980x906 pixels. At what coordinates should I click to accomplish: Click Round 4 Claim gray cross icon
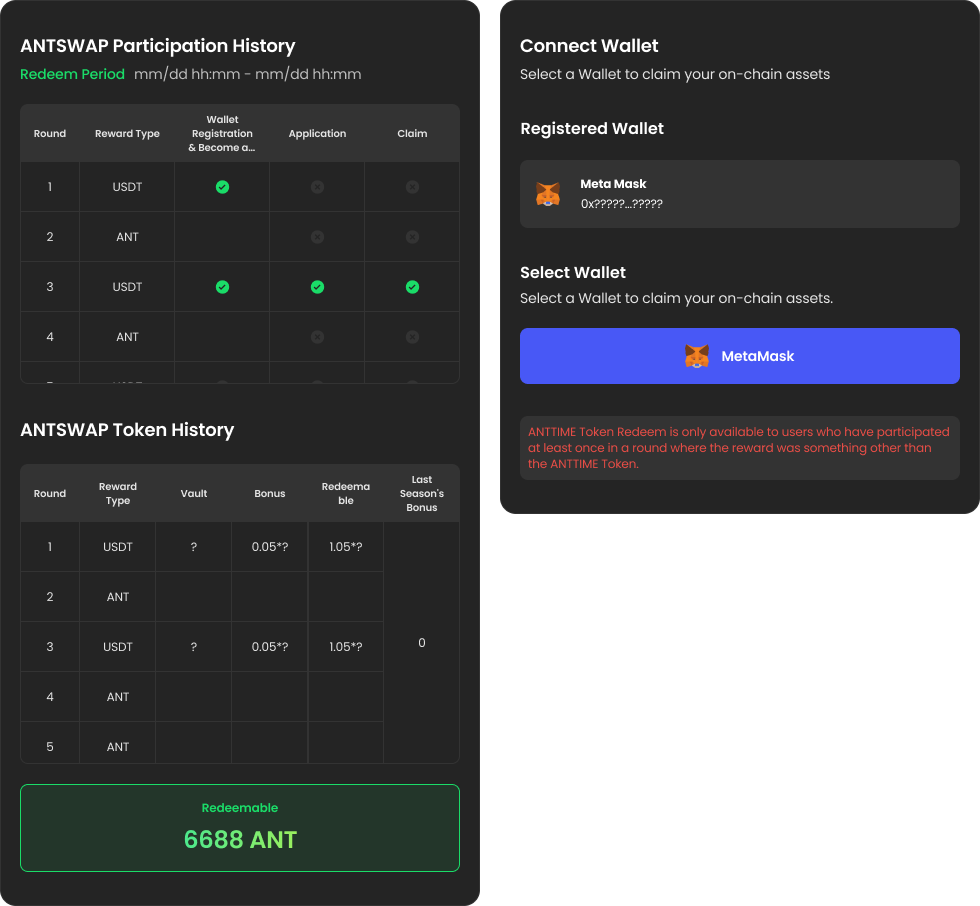coord(412,337)
